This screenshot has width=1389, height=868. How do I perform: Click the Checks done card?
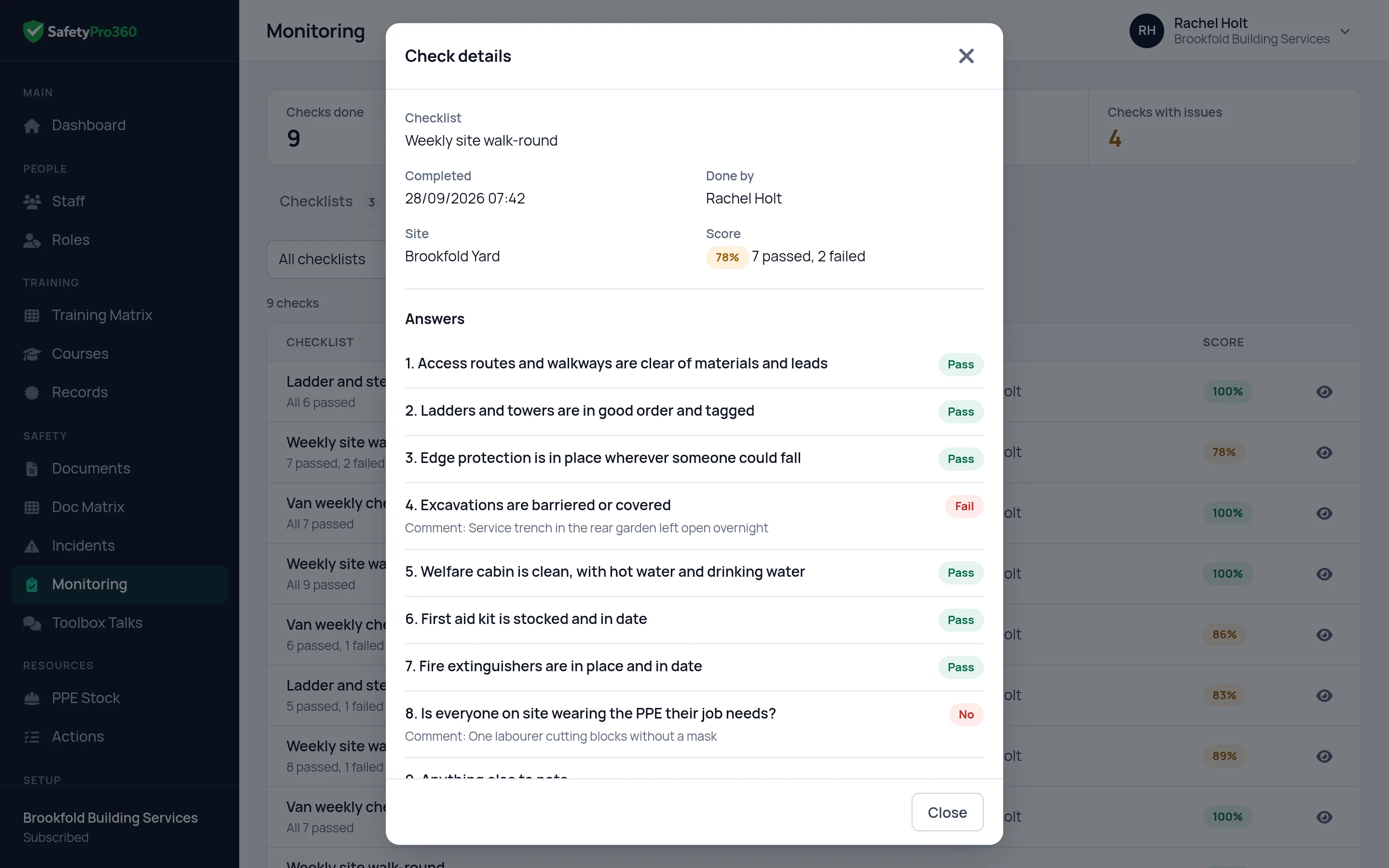coord(326,127)
